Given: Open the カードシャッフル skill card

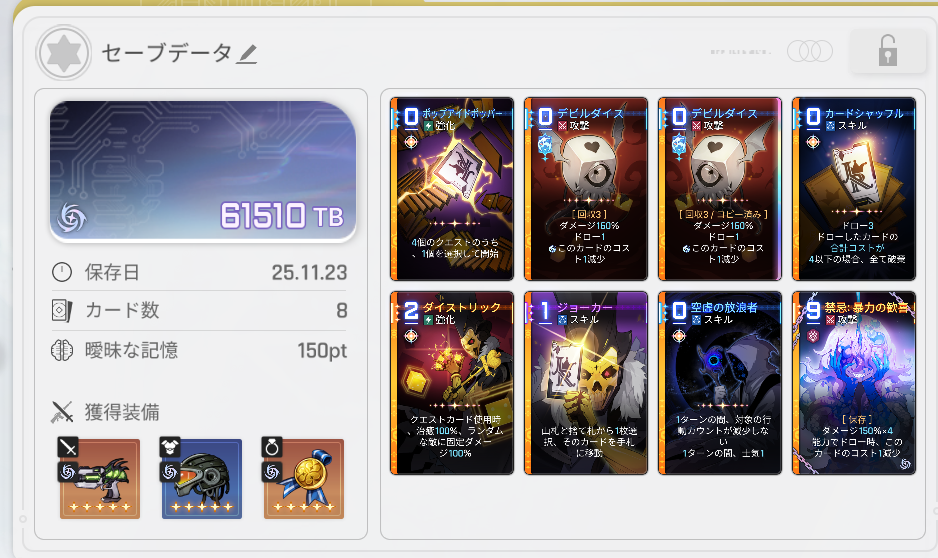Looking at the screenshot, I should click(x=854, y=189).
